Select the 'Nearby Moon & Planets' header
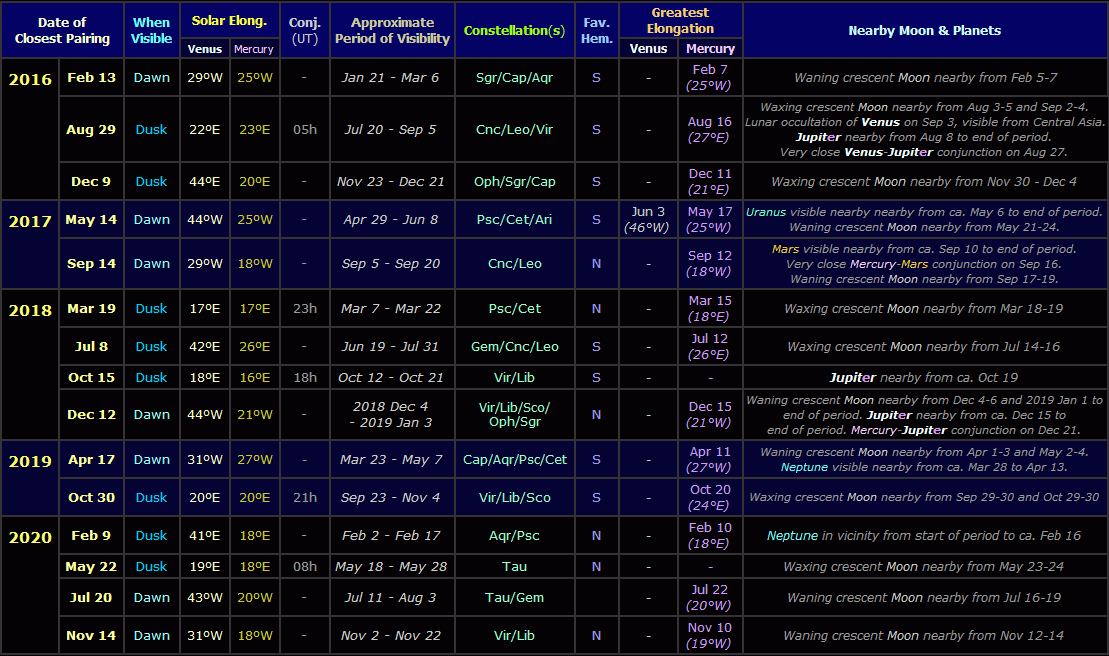 924,30
